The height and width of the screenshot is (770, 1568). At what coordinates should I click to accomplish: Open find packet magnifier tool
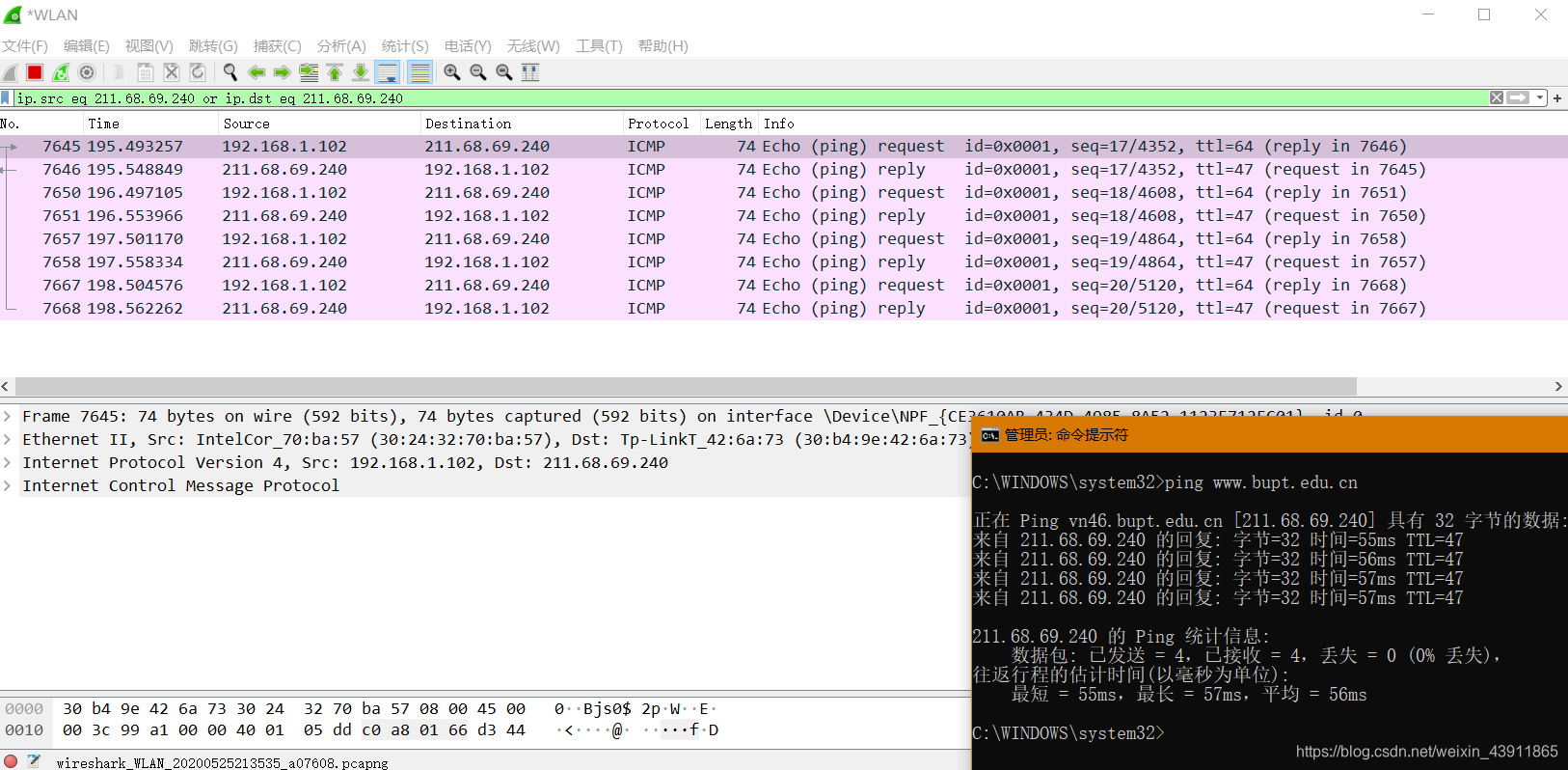(x=230, y=72)
